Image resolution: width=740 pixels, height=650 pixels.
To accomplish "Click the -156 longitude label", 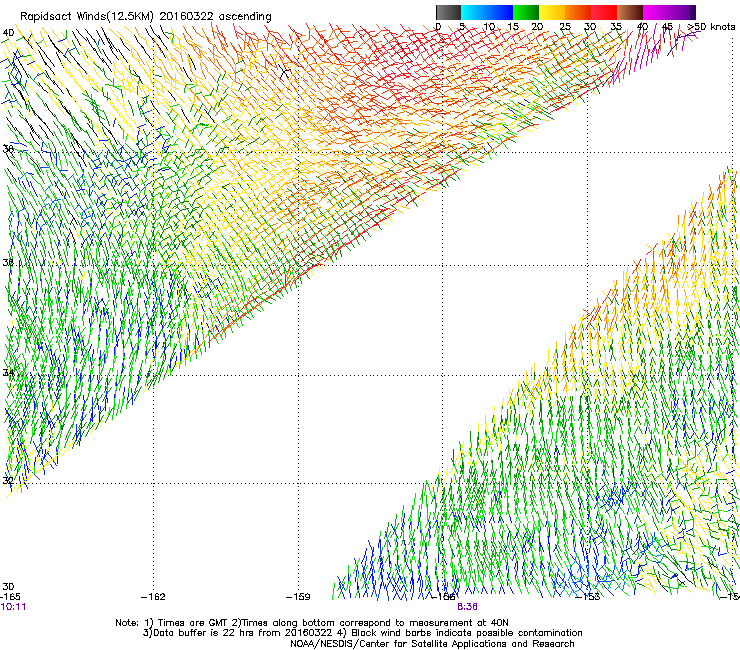I will coord(443,597).
